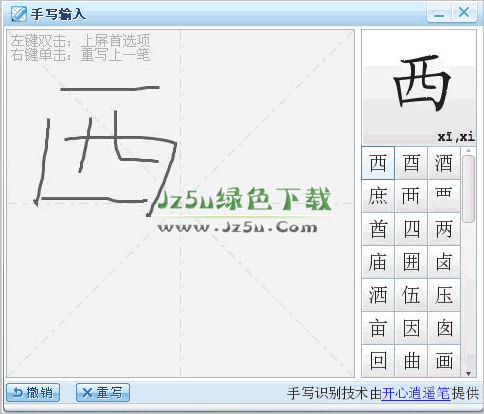Click the candidate list scroll-up arrow
Image resolution: width=484 pixels, height=414 pixels.
click(468, 150)
